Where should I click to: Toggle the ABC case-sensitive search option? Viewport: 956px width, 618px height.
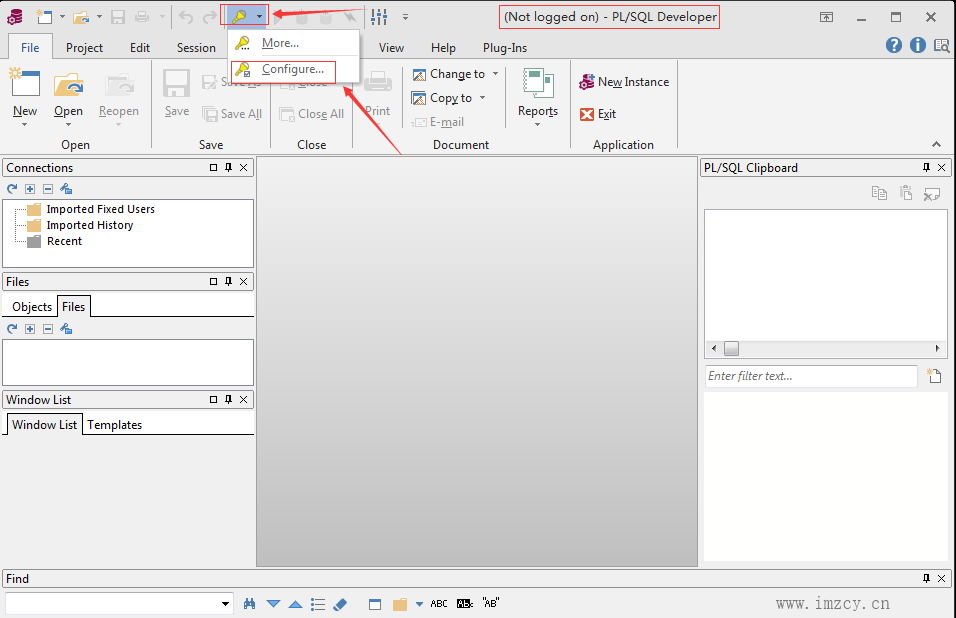point(439,604)
